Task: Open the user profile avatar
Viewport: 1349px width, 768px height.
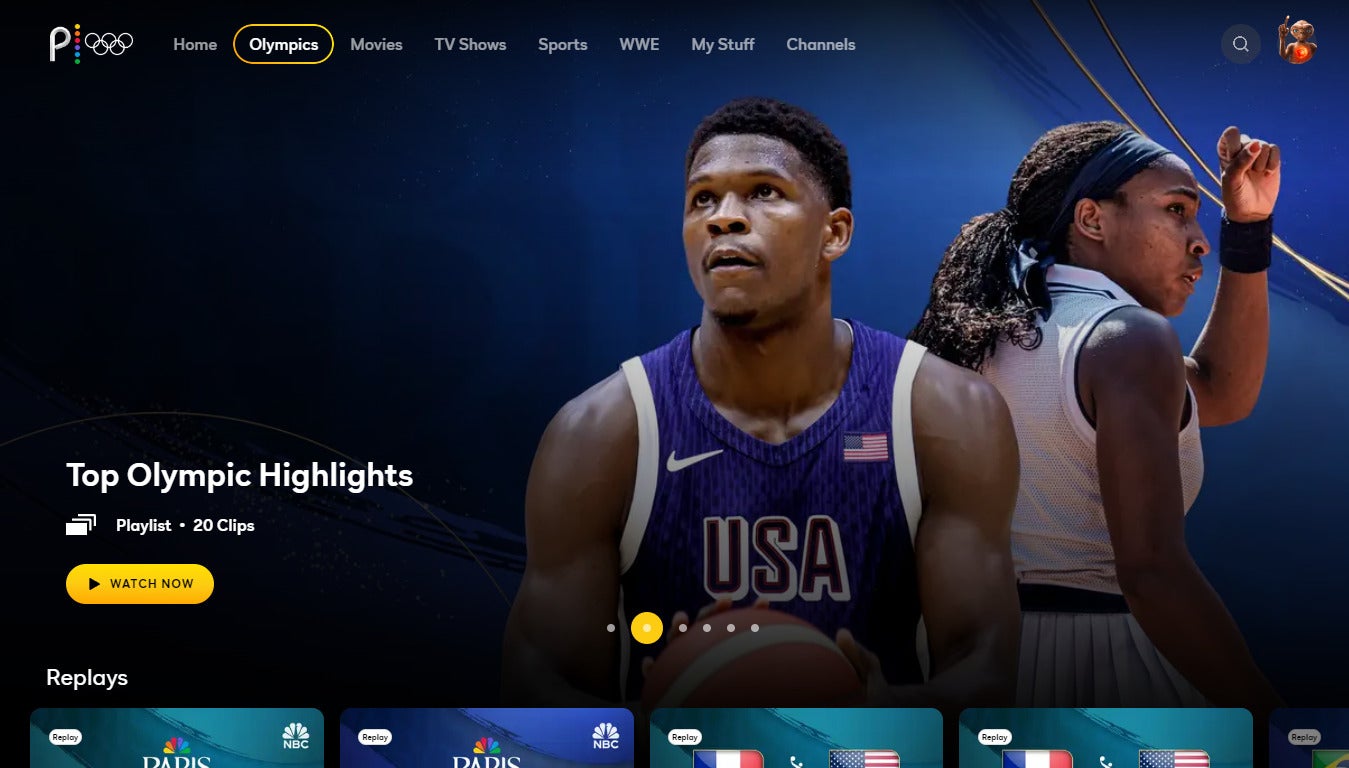Action: [x=1298, y=42]
